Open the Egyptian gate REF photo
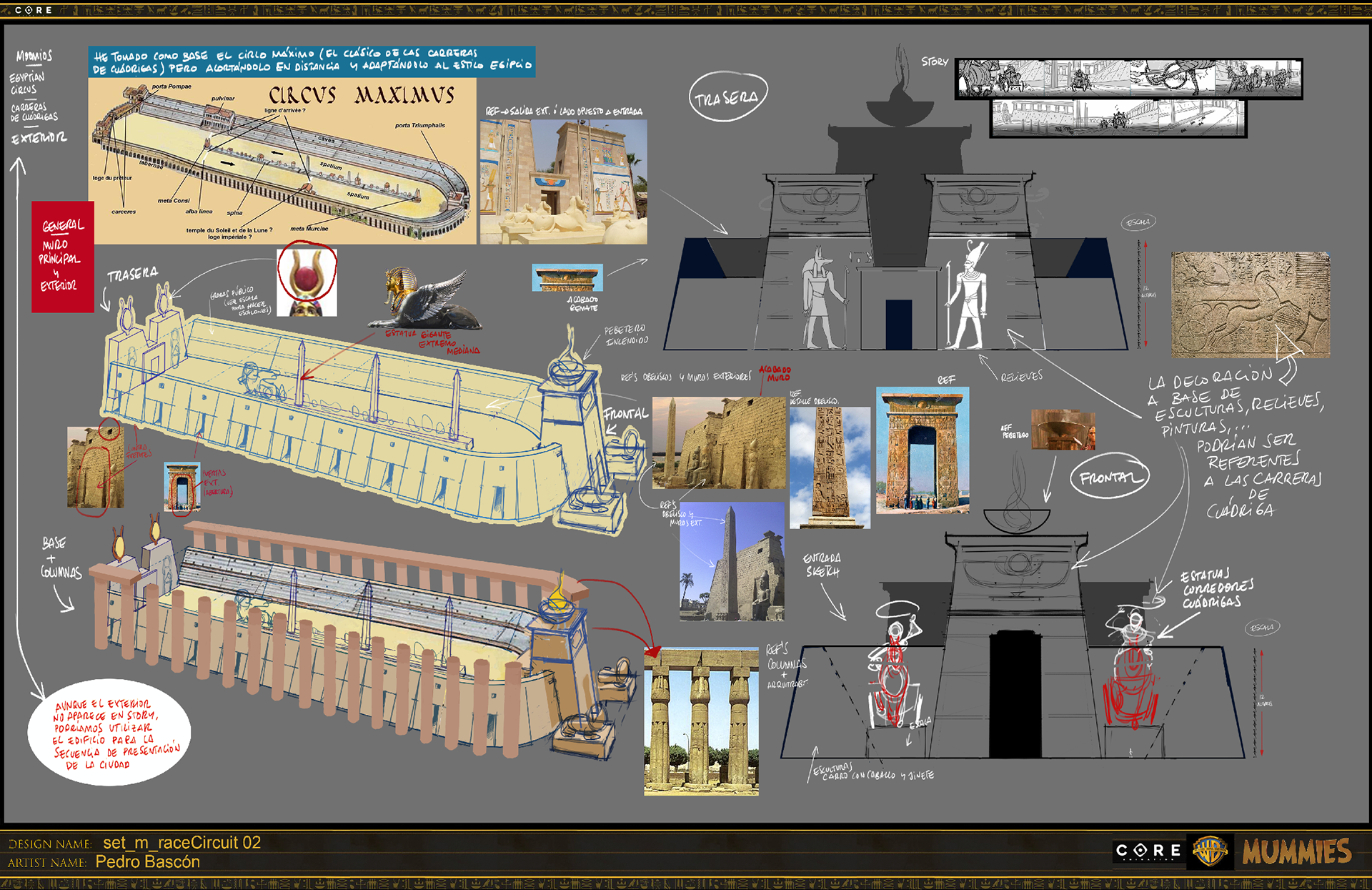1372x890 pixels. coord(923,450)
